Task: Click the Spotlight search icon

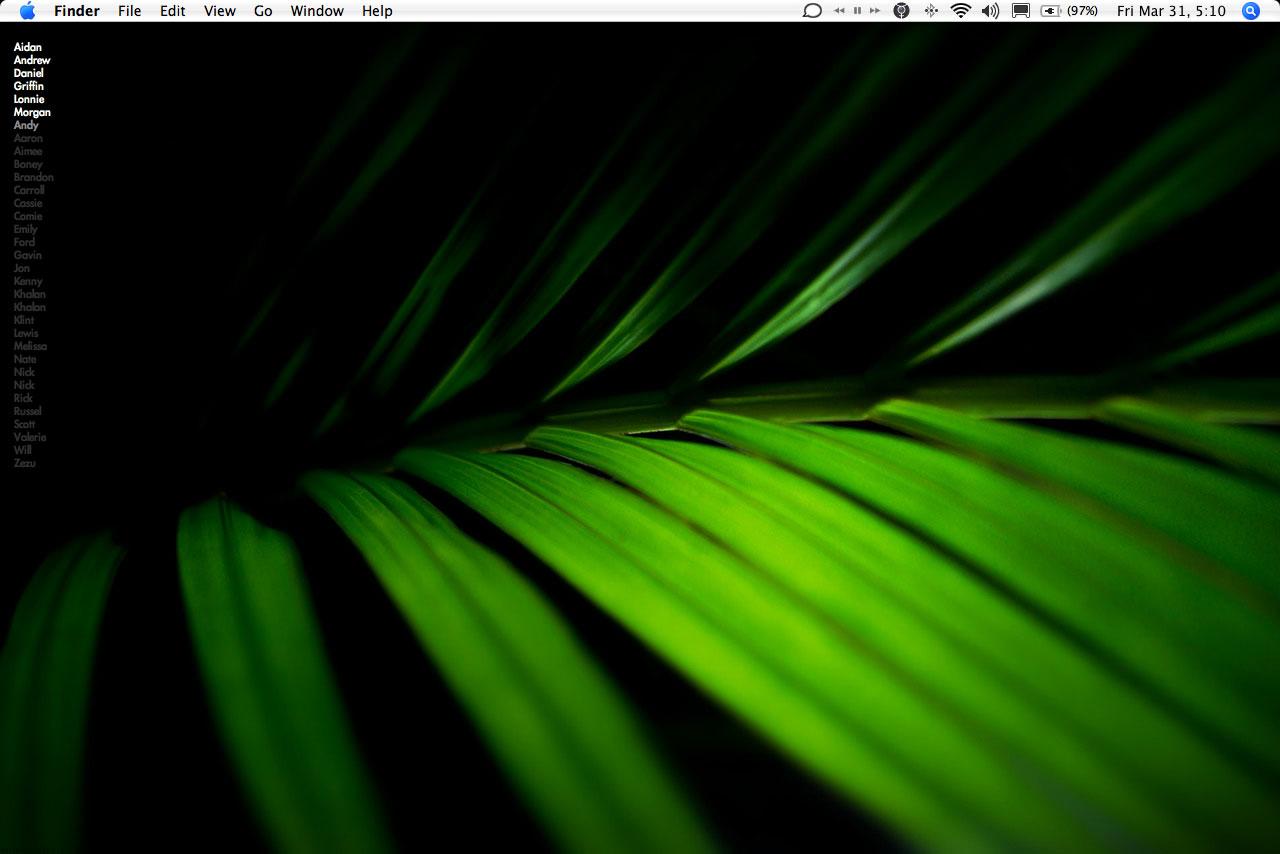Action: click(1250, 11)
